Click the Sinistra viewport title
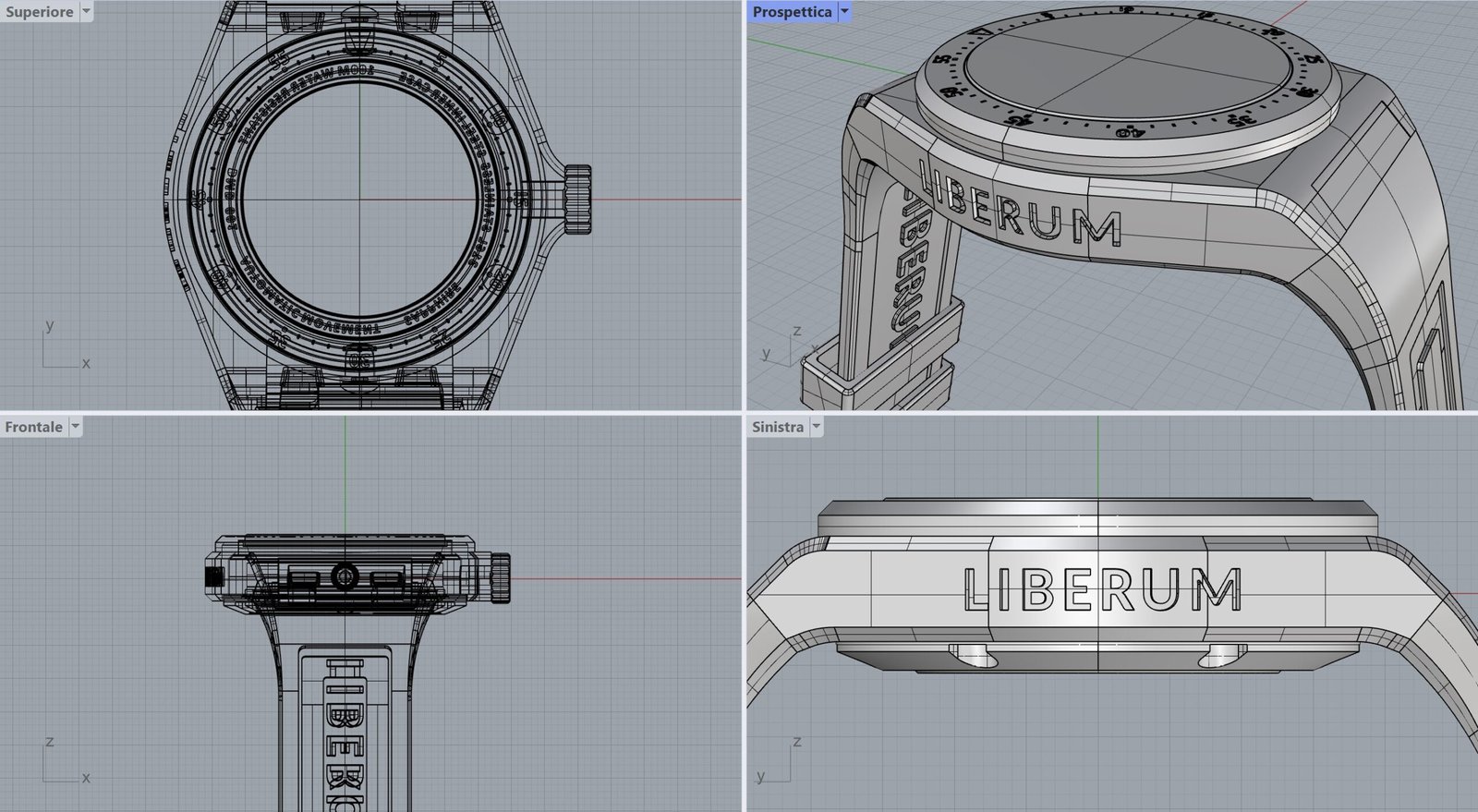Viewport: 1478px width, 812px height. pos(778,427)
